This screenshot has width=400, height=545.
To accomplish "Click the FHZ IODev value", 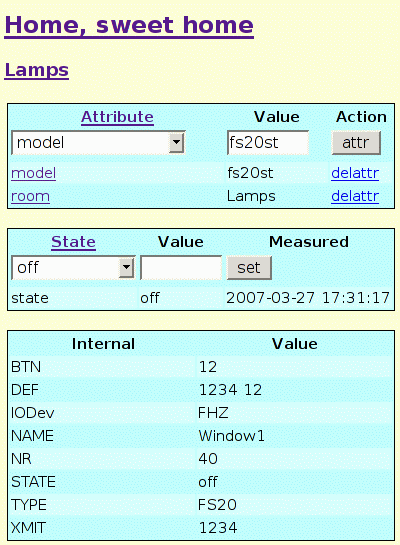I will coord(213,413).
